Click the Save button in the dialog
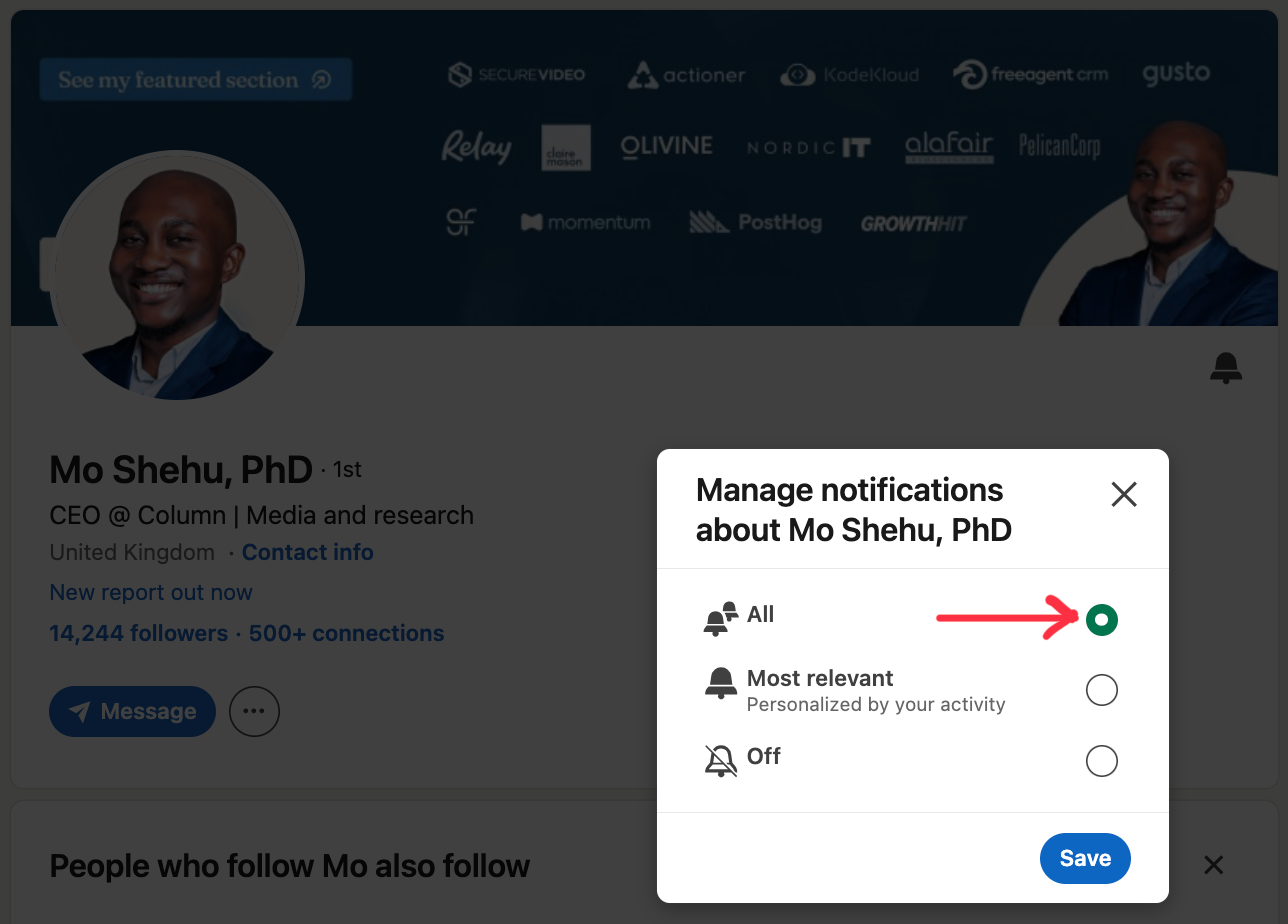This screenshot has height=924, width=1288. coord(1085,858)
